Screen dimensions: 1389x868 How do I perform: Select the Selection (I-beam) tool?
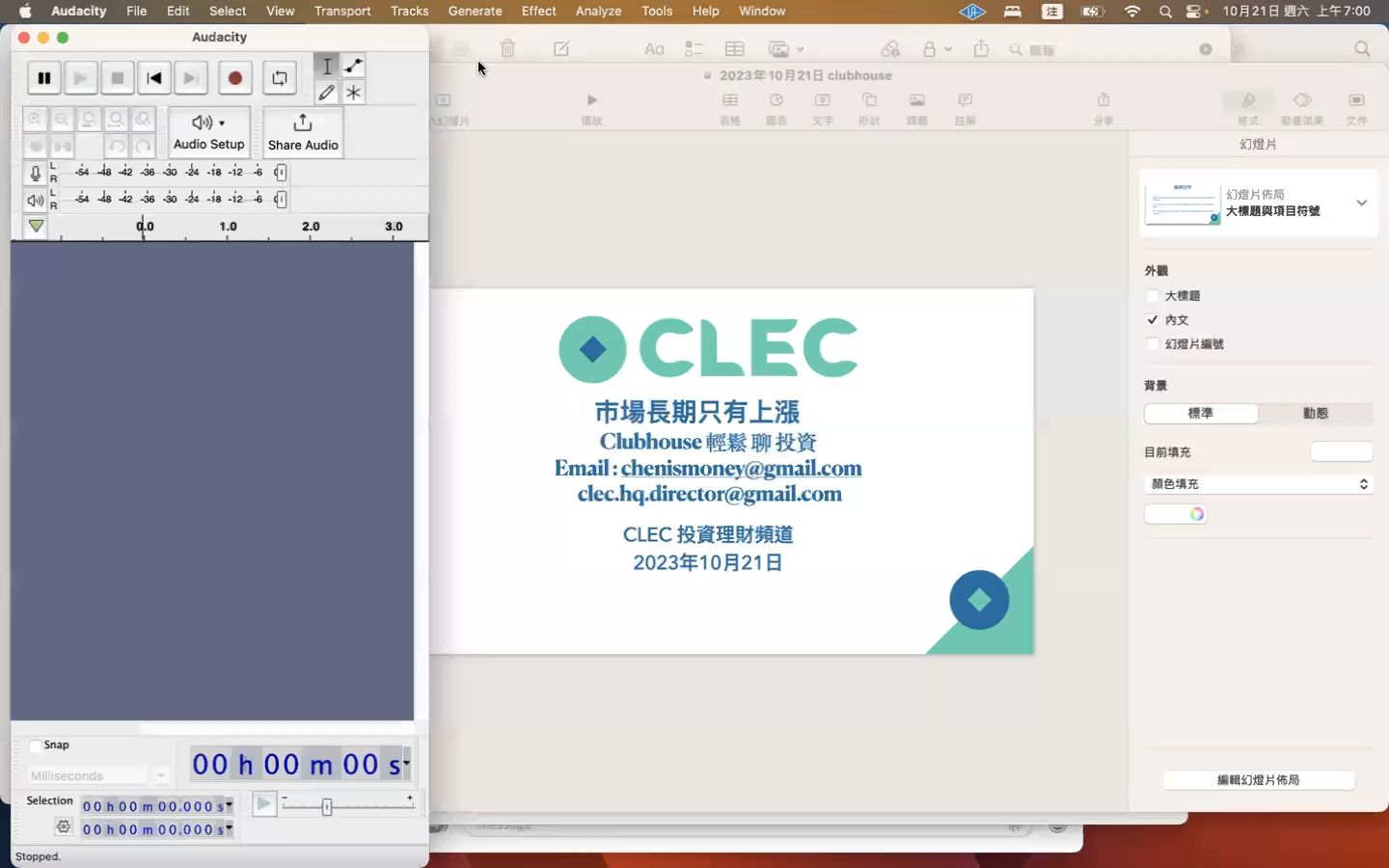(x=327, y=66)
